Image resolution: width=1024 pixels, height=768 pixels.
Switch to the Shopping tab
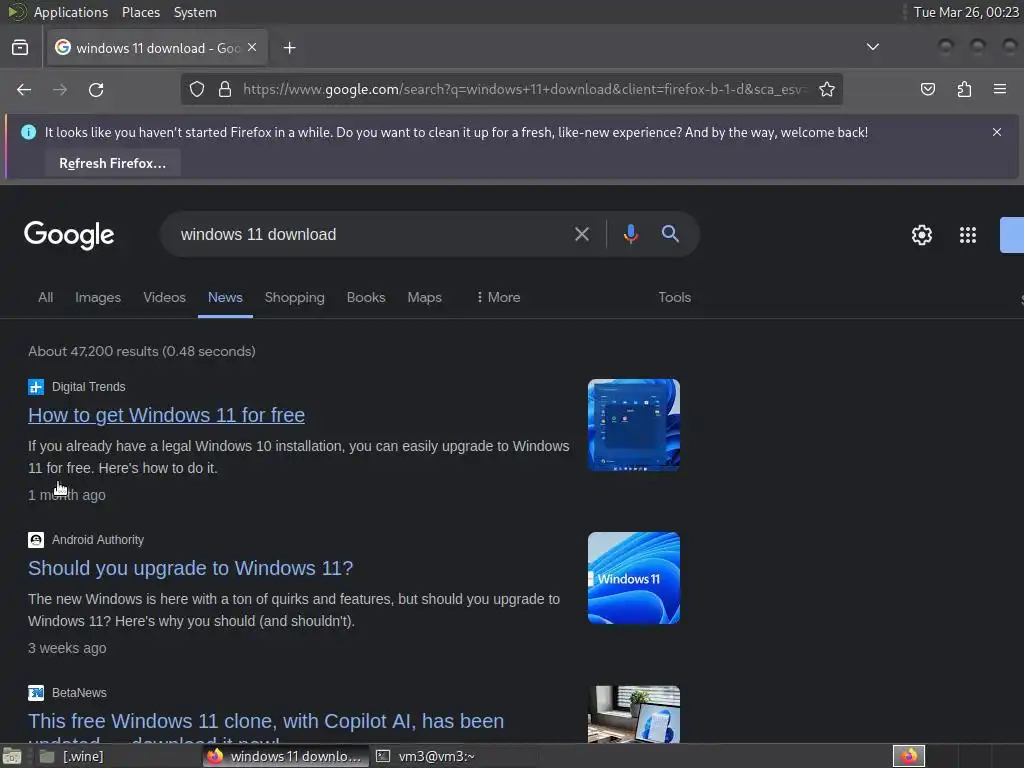coord(295,297)
